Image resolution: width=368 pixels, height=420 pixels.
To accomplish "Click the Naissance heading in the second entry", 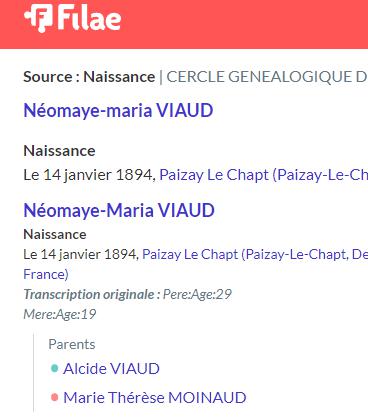I will click(x=55, y=235).
